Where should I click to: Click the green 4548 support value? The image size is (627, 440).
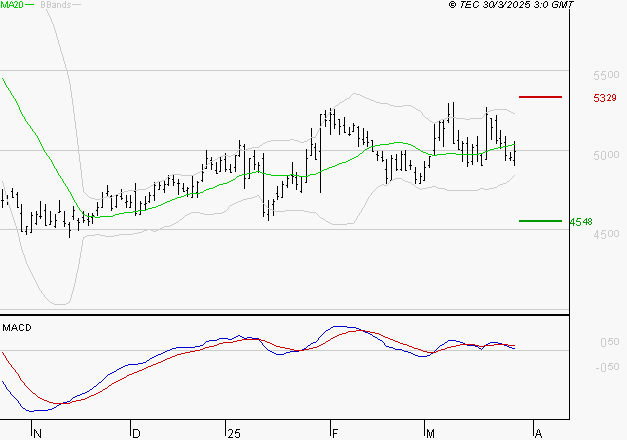pyautogui.click(x=581, y=222)
